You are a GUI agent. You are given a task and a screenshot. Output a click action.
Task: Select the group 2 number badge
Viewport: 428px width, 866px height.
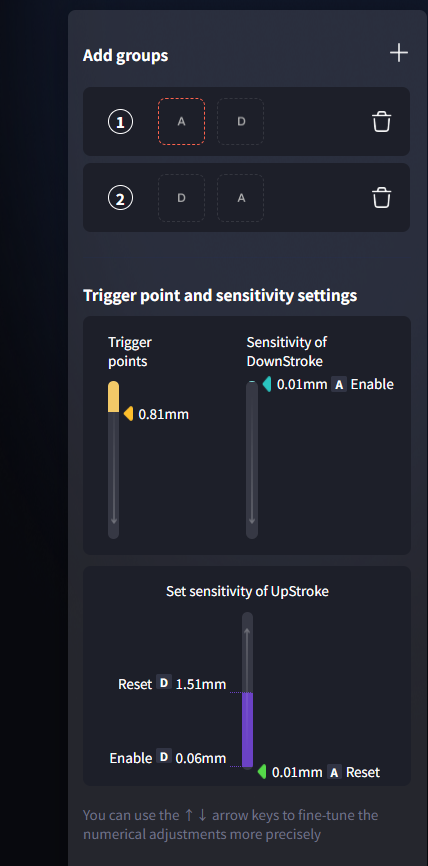[x=120, y=198]
